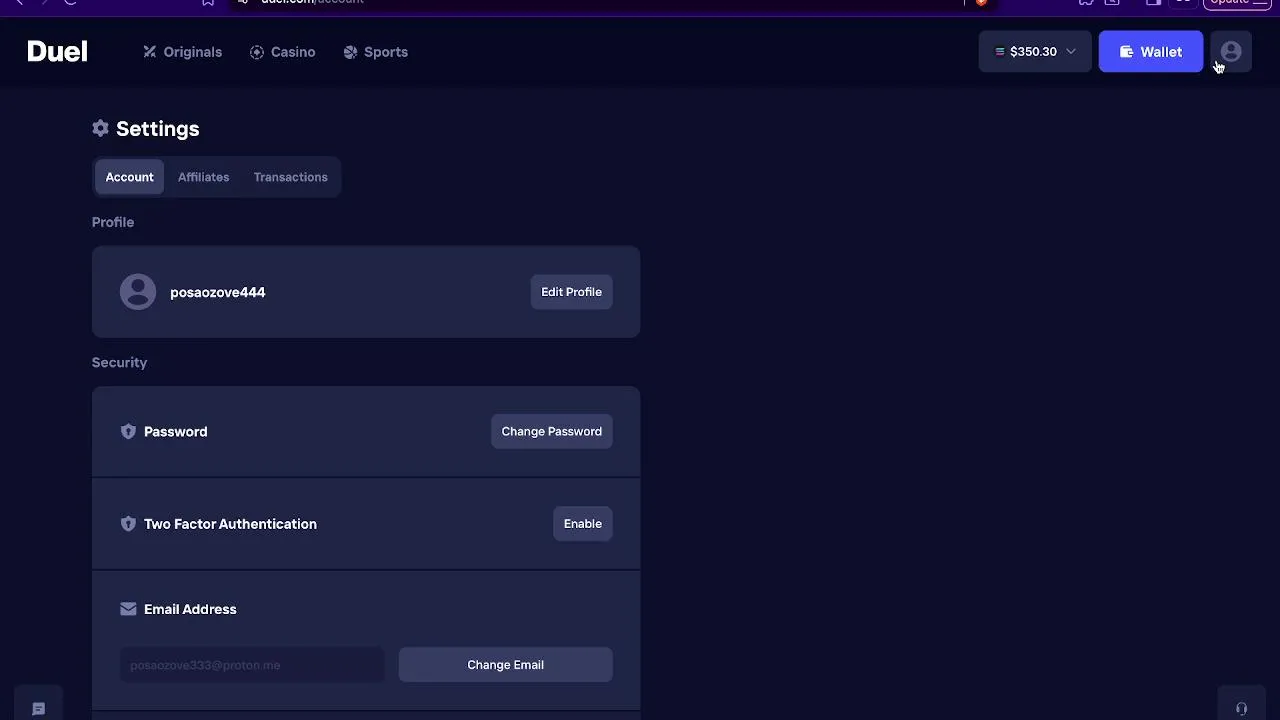
Task: Open the support headset icon
Action: pos(1241,709)
